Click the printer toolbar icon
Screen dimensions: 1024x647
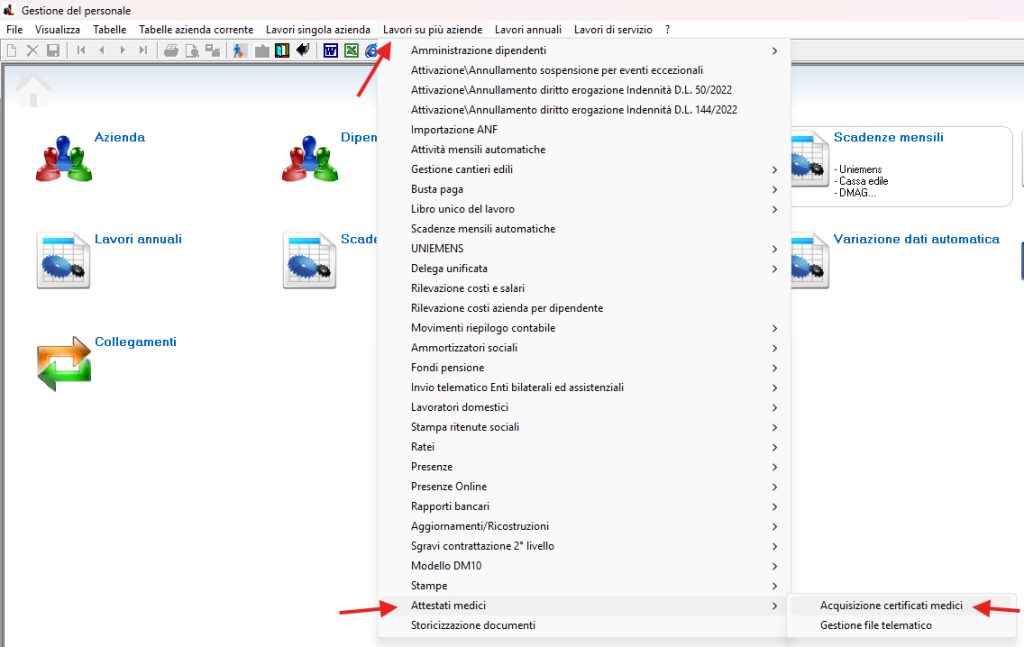click(171, 50)
